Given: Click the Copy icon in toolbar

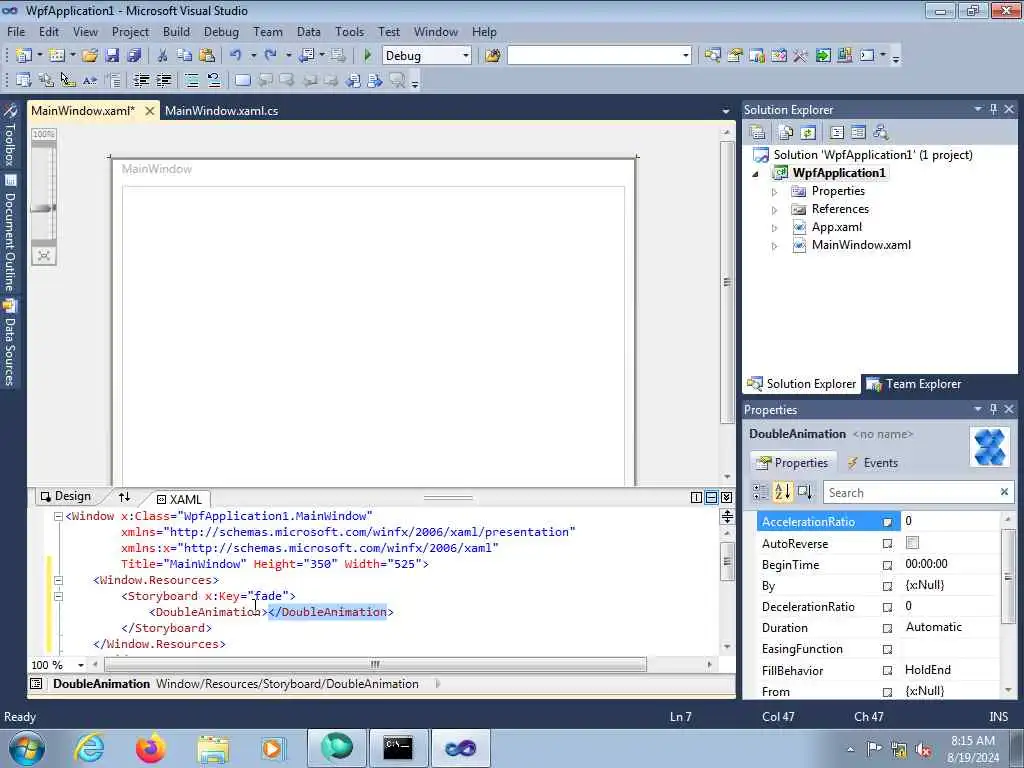Looking at the screenshot, I should click(185, 56).
